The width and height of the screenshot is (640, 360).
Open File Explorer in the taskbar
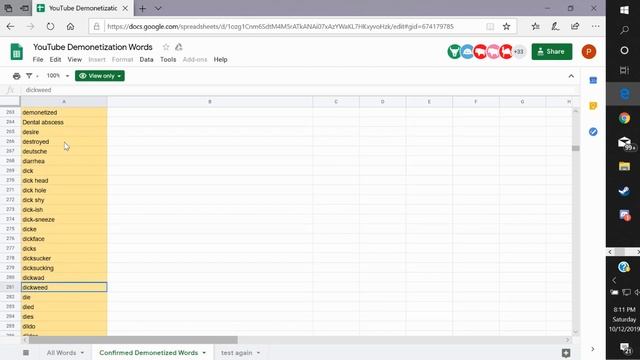click(624, 167)
